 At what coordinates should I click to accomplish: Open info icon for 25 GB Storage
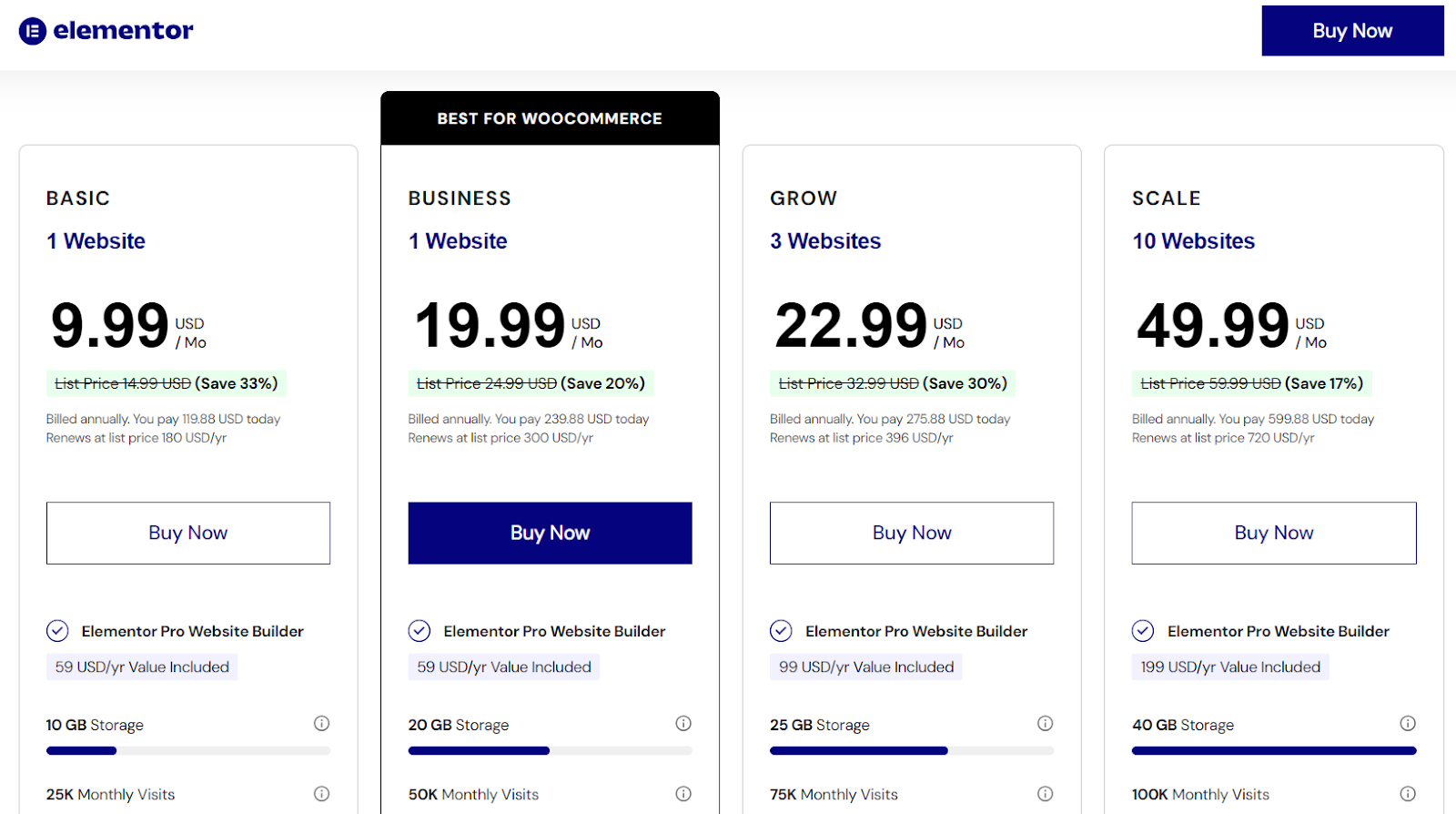pos(1046,723)
